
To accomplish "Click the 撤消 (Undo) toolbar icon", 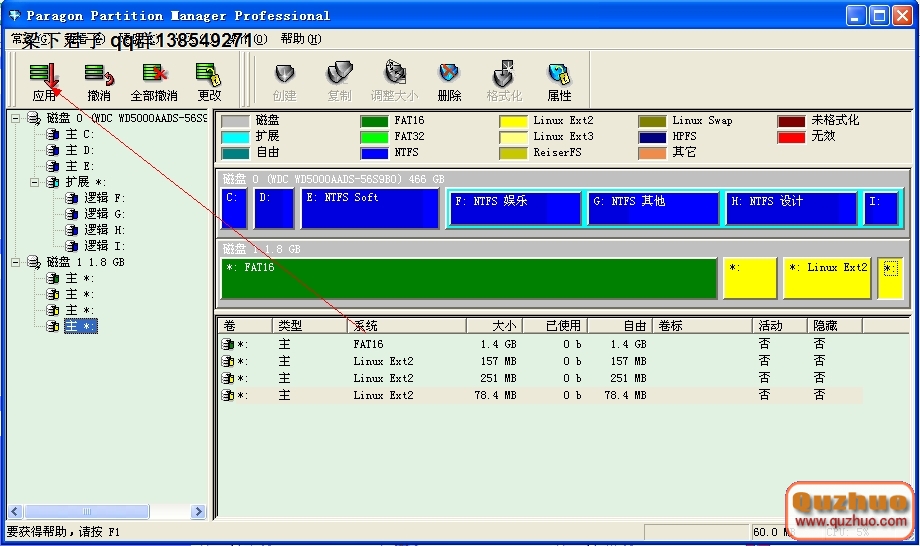I will pyautogui.click(x=98, y=80).
